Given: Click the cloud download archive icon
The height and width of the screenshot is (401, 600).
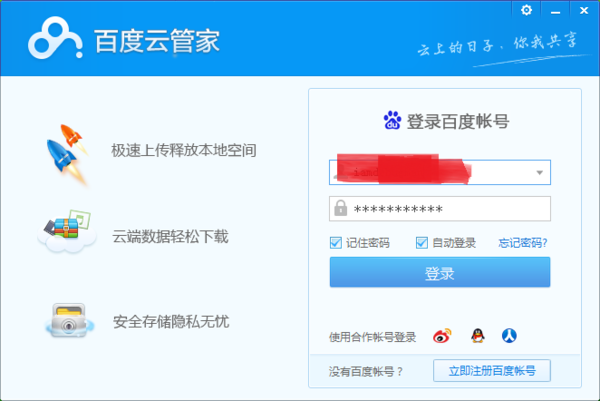Looking at the screenshot, I should click(67, 232).
